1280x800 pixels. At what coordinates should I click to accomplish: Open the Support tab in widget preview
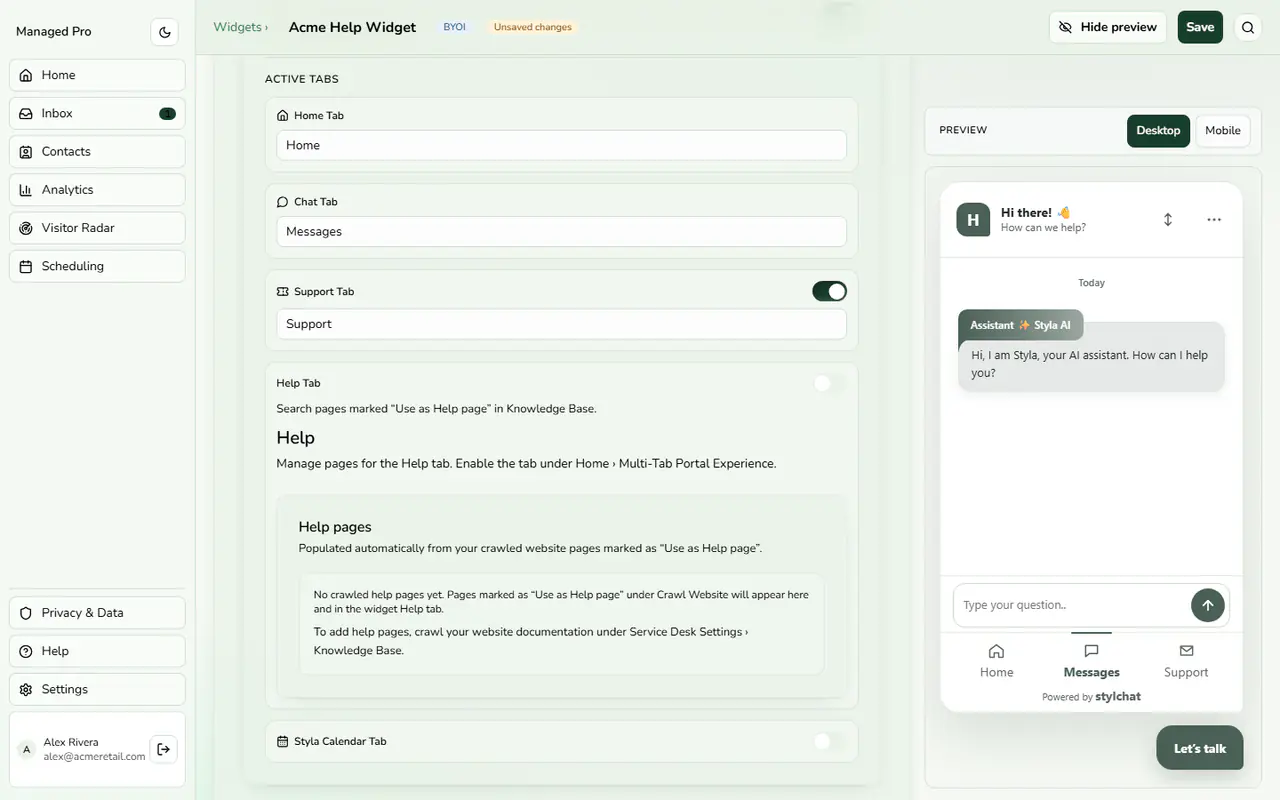pos(1186,661)
